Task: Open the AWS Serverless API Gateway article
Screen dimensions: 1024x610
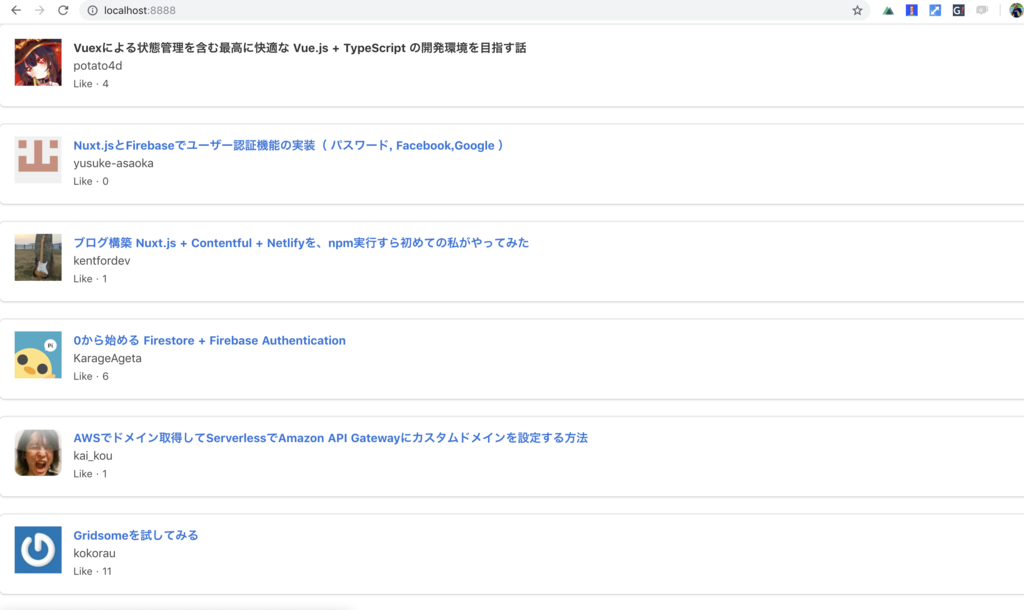Action: 330,438
